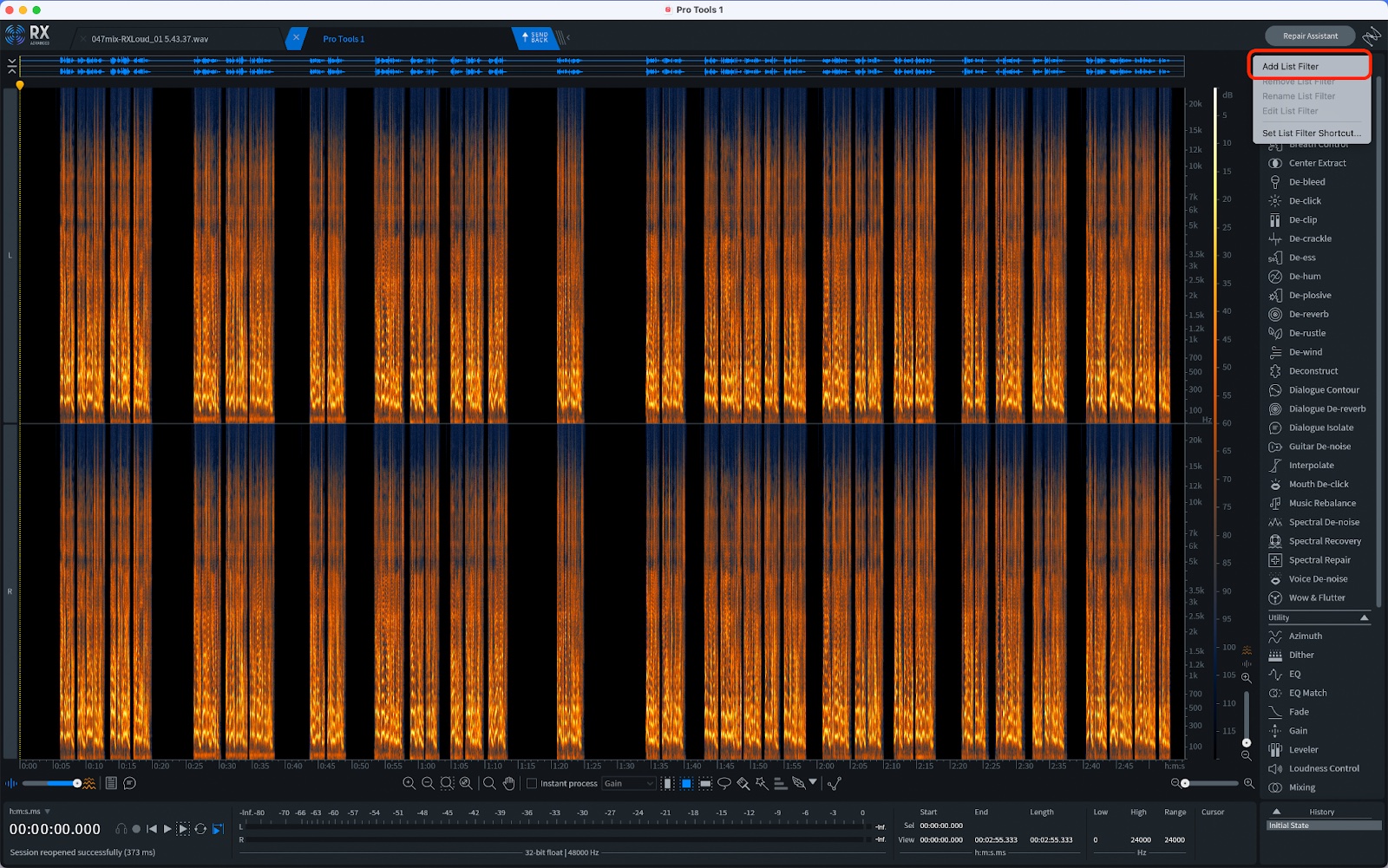This screenshot has width=1388, height=868.
Task: Start playback with the play button
Action: tap(167, 829)
